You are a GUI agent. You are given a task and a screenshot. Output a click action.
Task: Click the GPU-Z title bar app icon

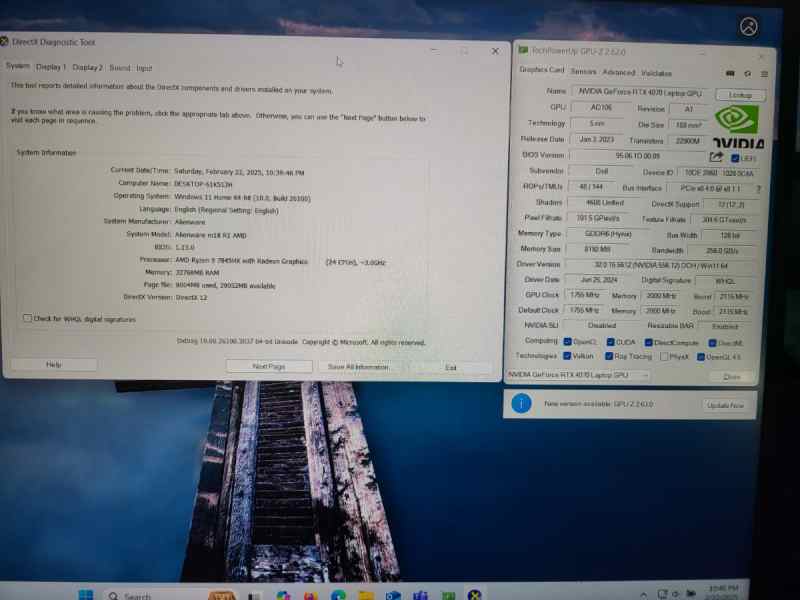point(523,50)
